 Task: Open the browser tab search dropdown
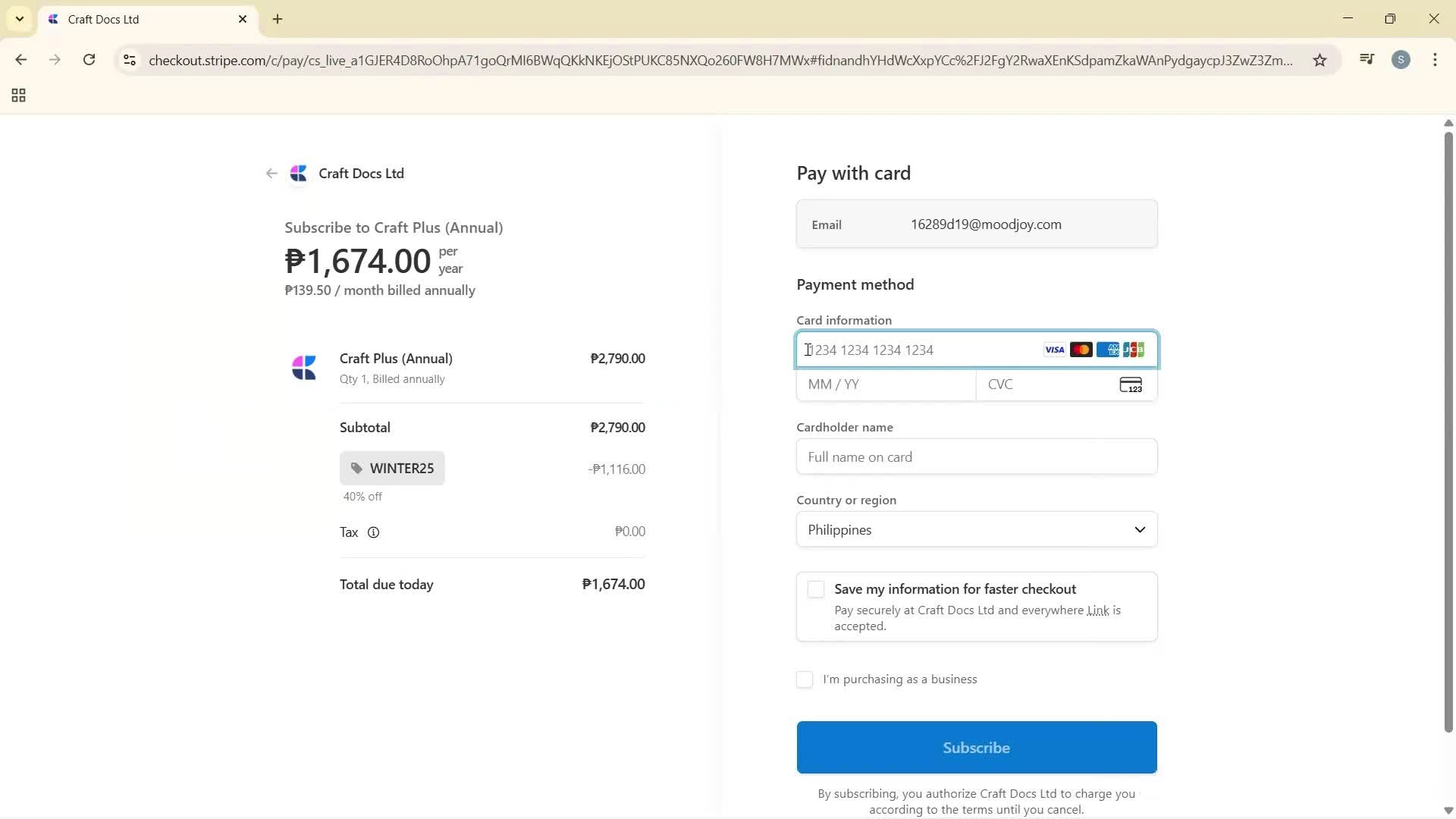tap(19, 19)
